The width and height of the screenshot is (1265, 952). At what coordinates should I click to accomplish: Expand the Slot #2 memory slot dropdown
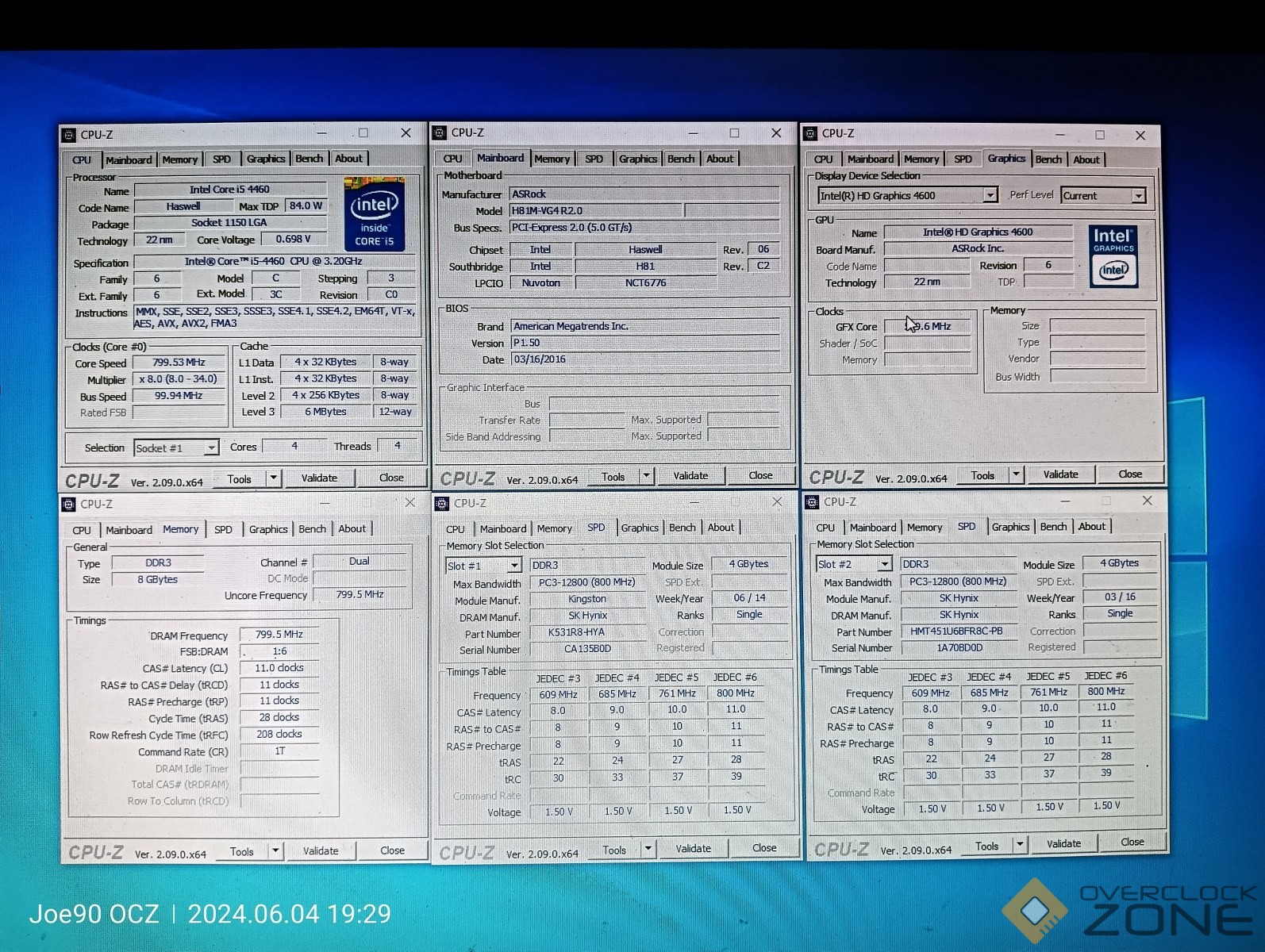point(884,564)
